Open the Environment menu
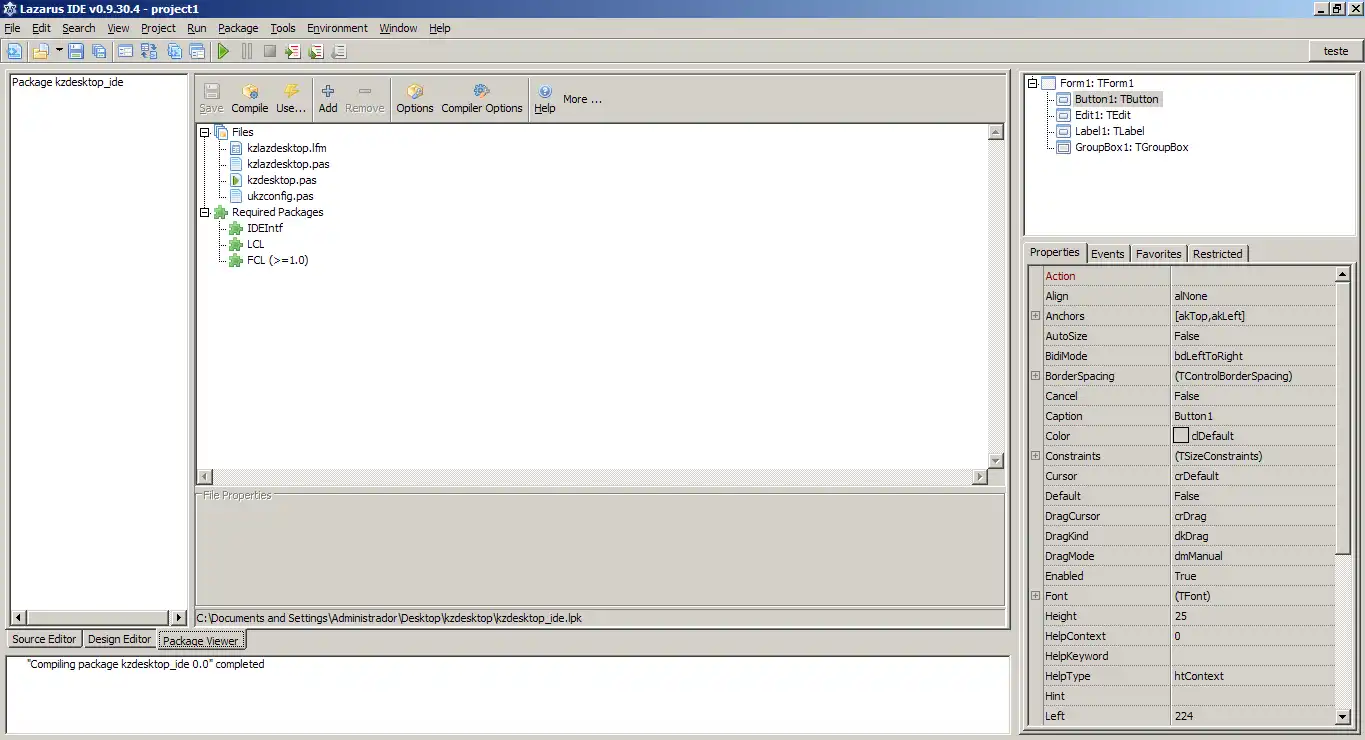This screenshot has width=1365, height=740. click(x=337, y=28)
